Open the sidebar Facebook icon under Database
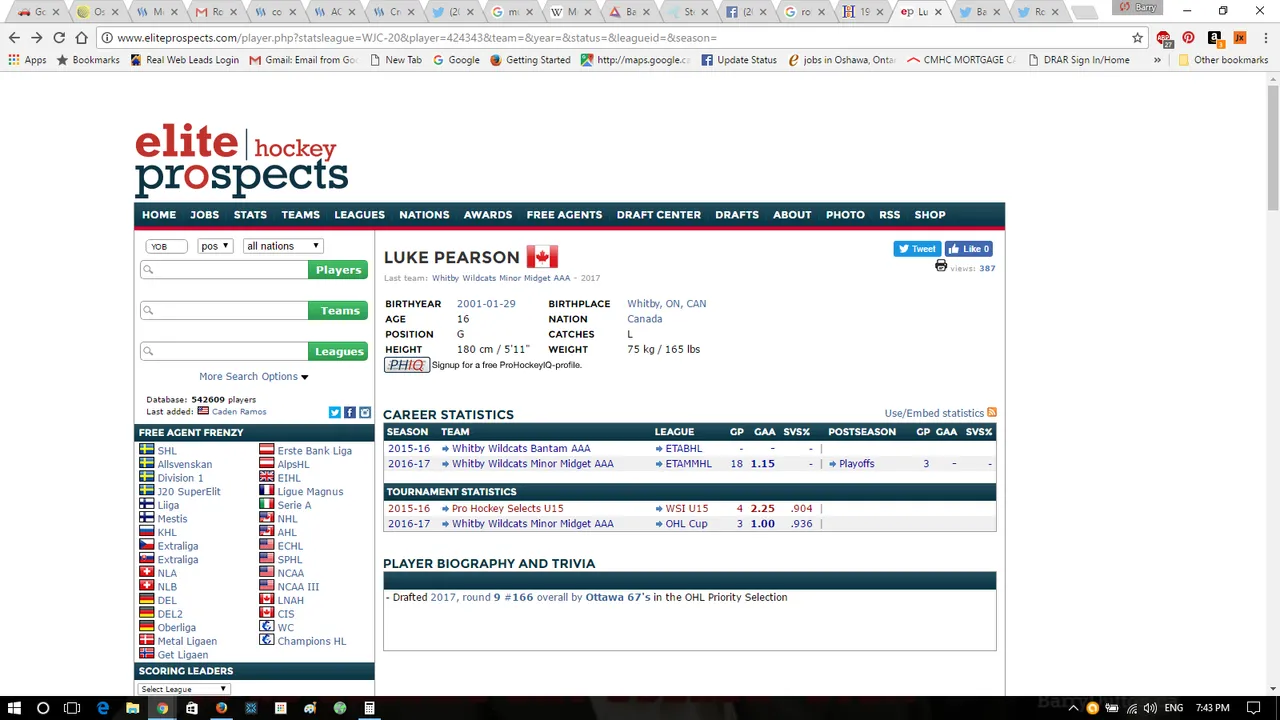 point(350,412)
